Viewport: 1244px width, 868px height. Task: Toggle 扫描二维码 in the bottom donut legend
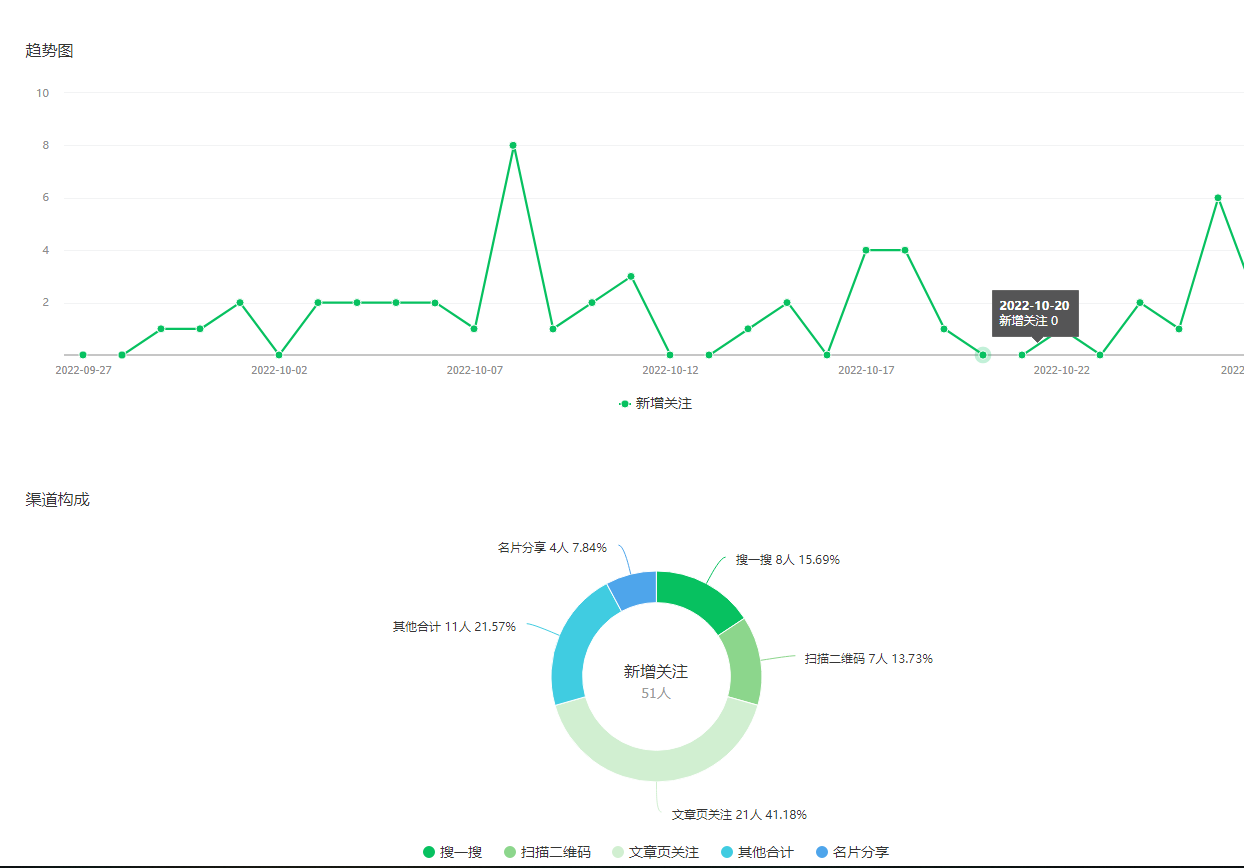pos(547,852)
